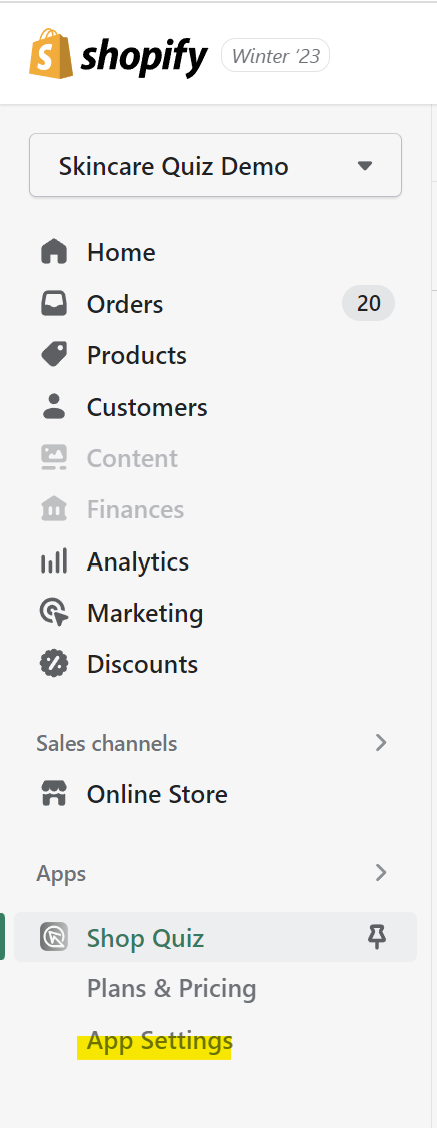The image size is (437, 1128).
Task: Click the Customers person icon
Action: pos(54,407)
